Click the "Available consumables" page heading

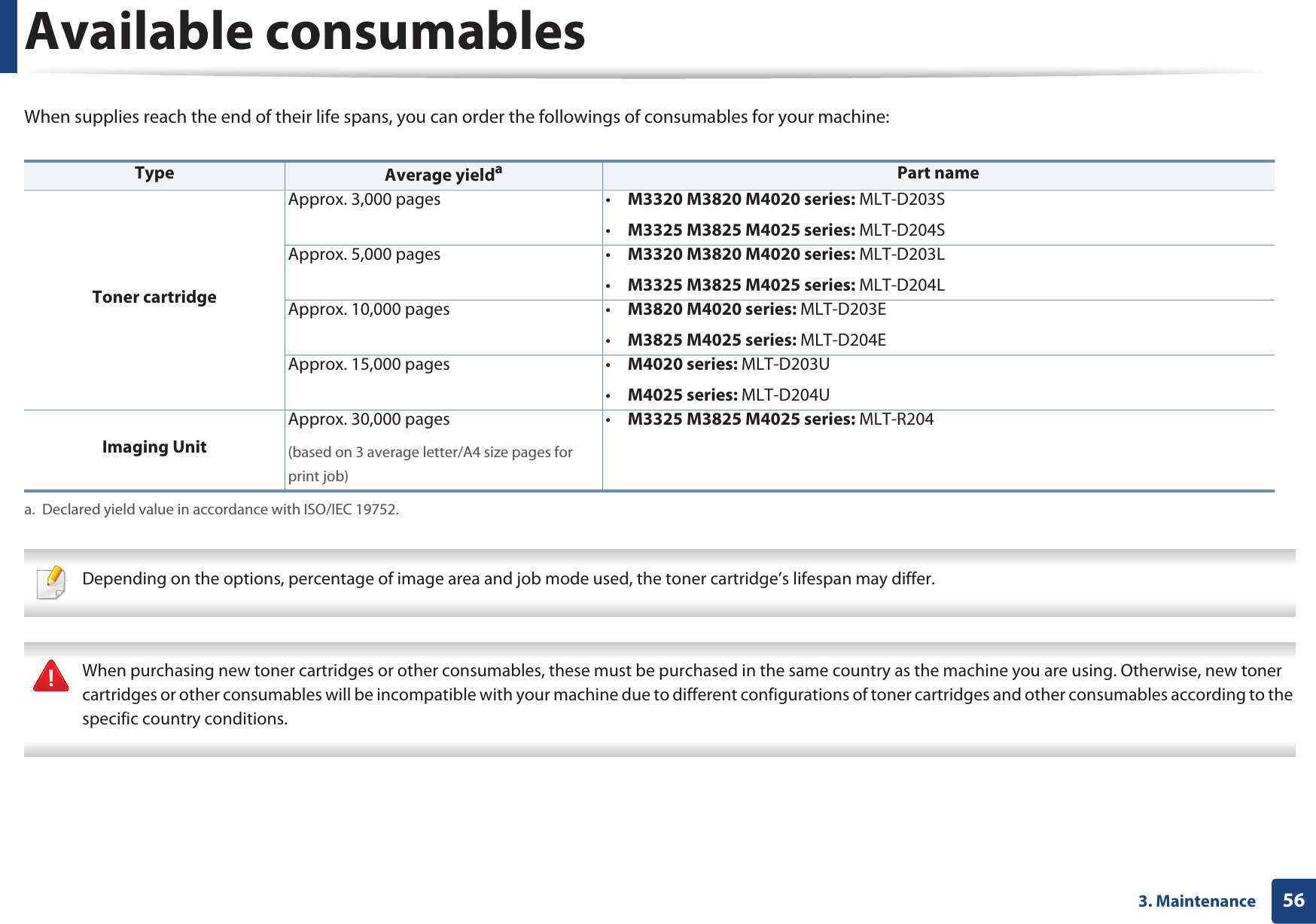click(x=305, y=33)
